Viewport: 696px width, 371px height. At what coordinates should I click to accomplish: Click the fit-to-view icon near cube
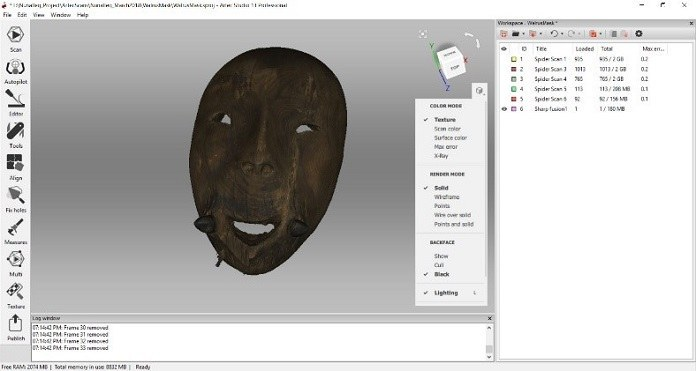pyautogui.click(x=423, y=34)
